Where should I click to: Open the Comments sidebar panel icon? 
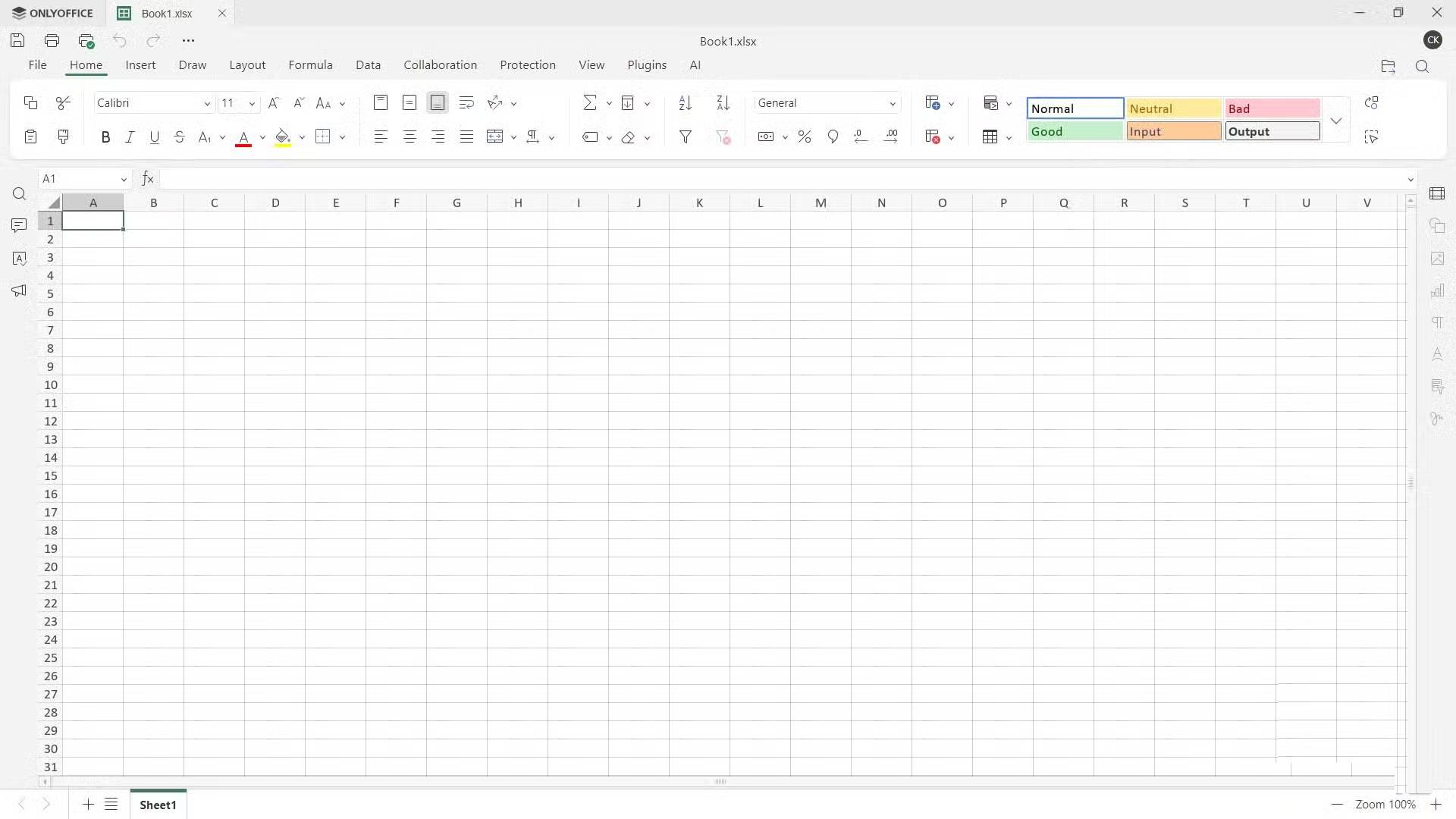point(19,226)
